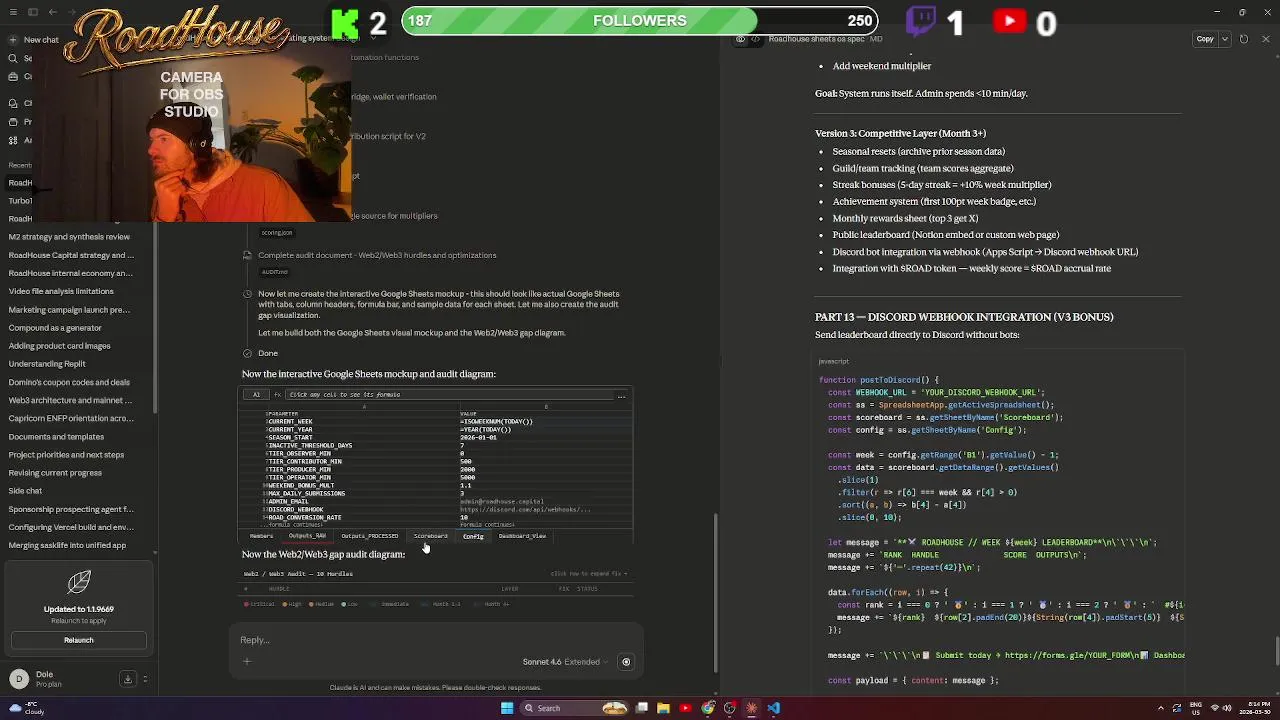Open Dole profile avatar
The image size is (1280, 720).
19,679
